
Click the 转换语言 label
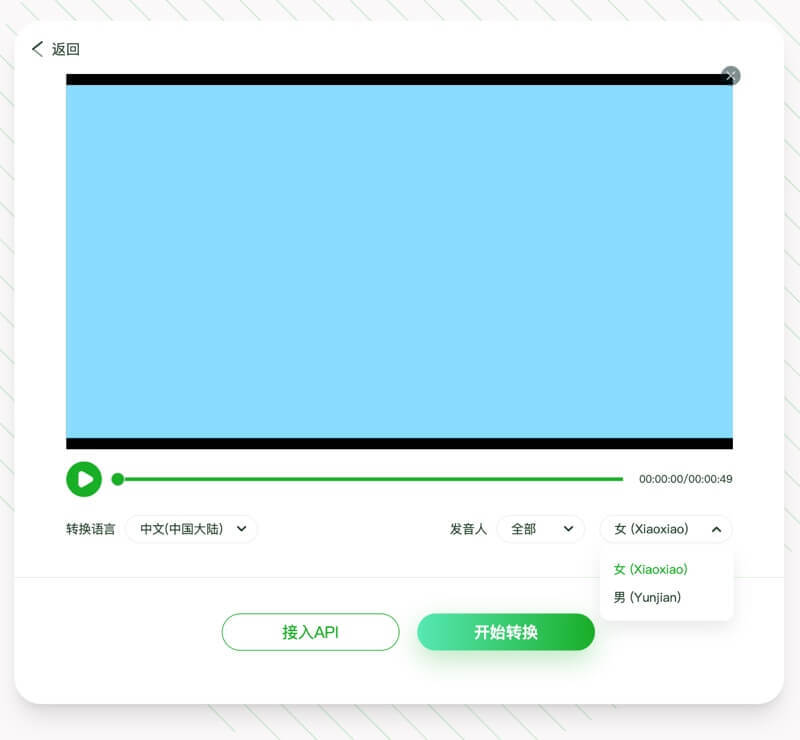coord(91,529)
